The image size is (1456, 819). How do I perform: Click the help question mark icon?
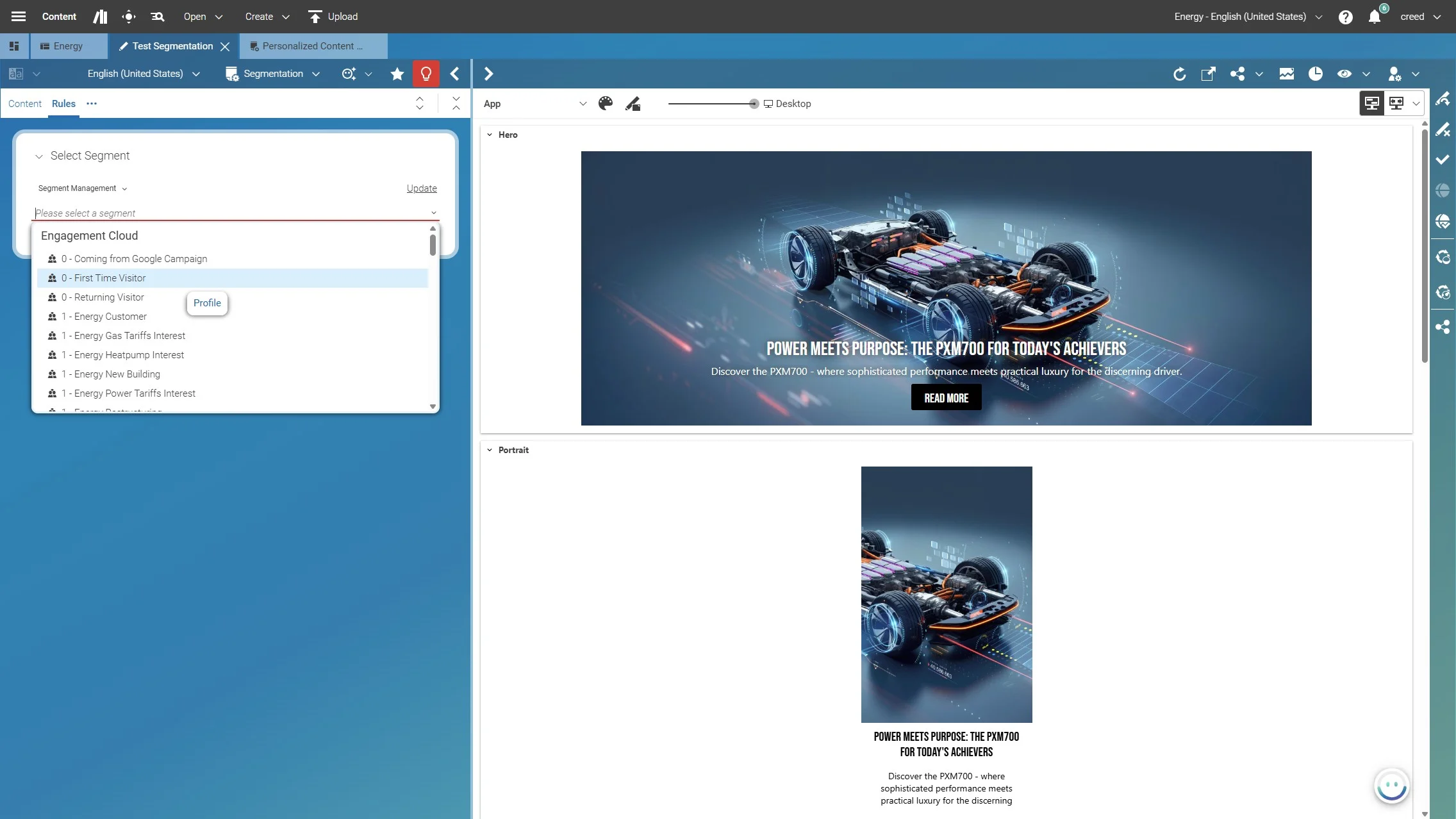tap(1345, 17)
